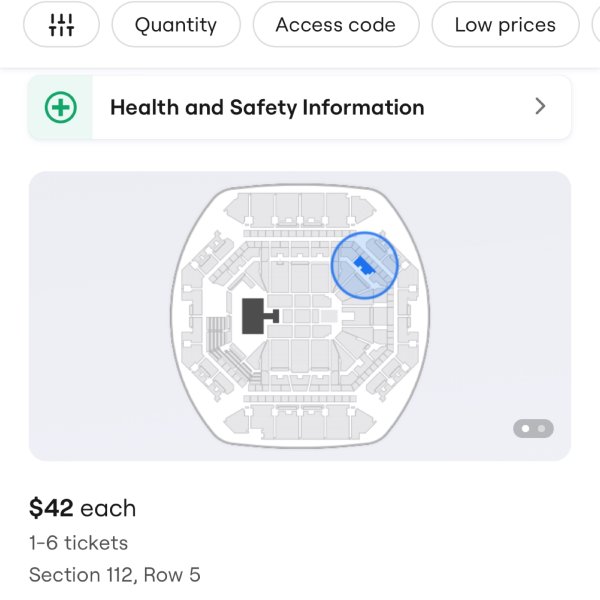Screen dimensions: 600x600
Task: Expand Health and Safety chevron arrow
Action: [540, 106]
